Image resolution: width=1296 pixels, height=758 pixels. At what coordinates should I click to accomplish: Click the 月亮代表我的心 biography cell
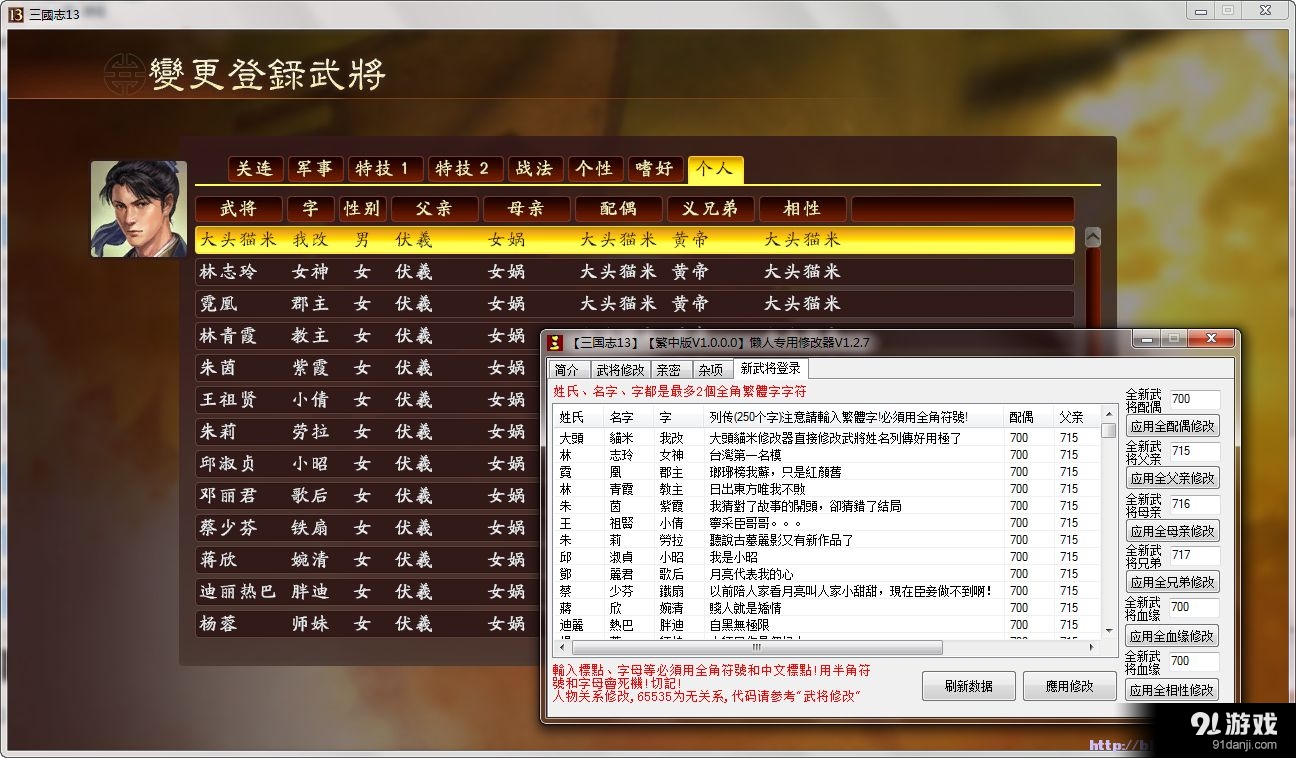click(x=751, y=574)
